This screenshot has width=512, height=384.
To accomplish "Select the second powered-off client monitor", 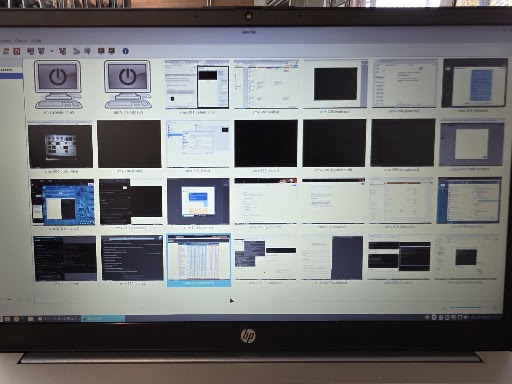I will pyautogui.click(x=128, y=84).
